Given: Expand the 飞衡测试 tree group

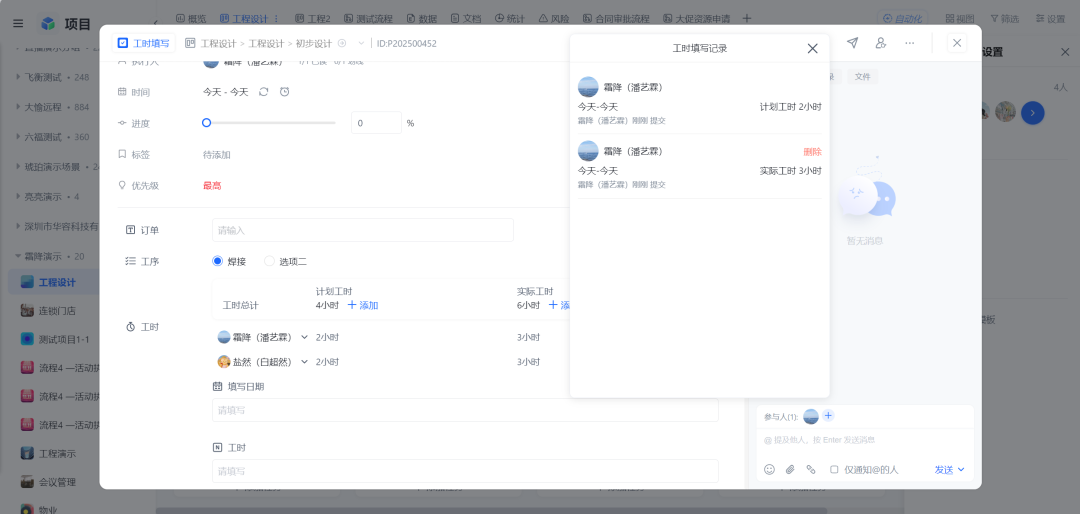Looking at the screenshot, I should (x=18, y=77).
